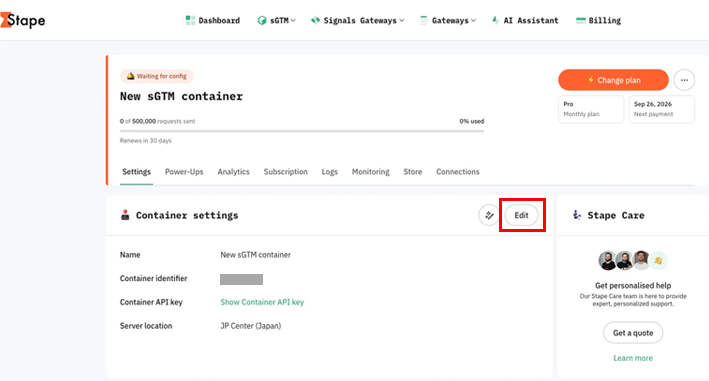Open the Monitoring tab

370,172
